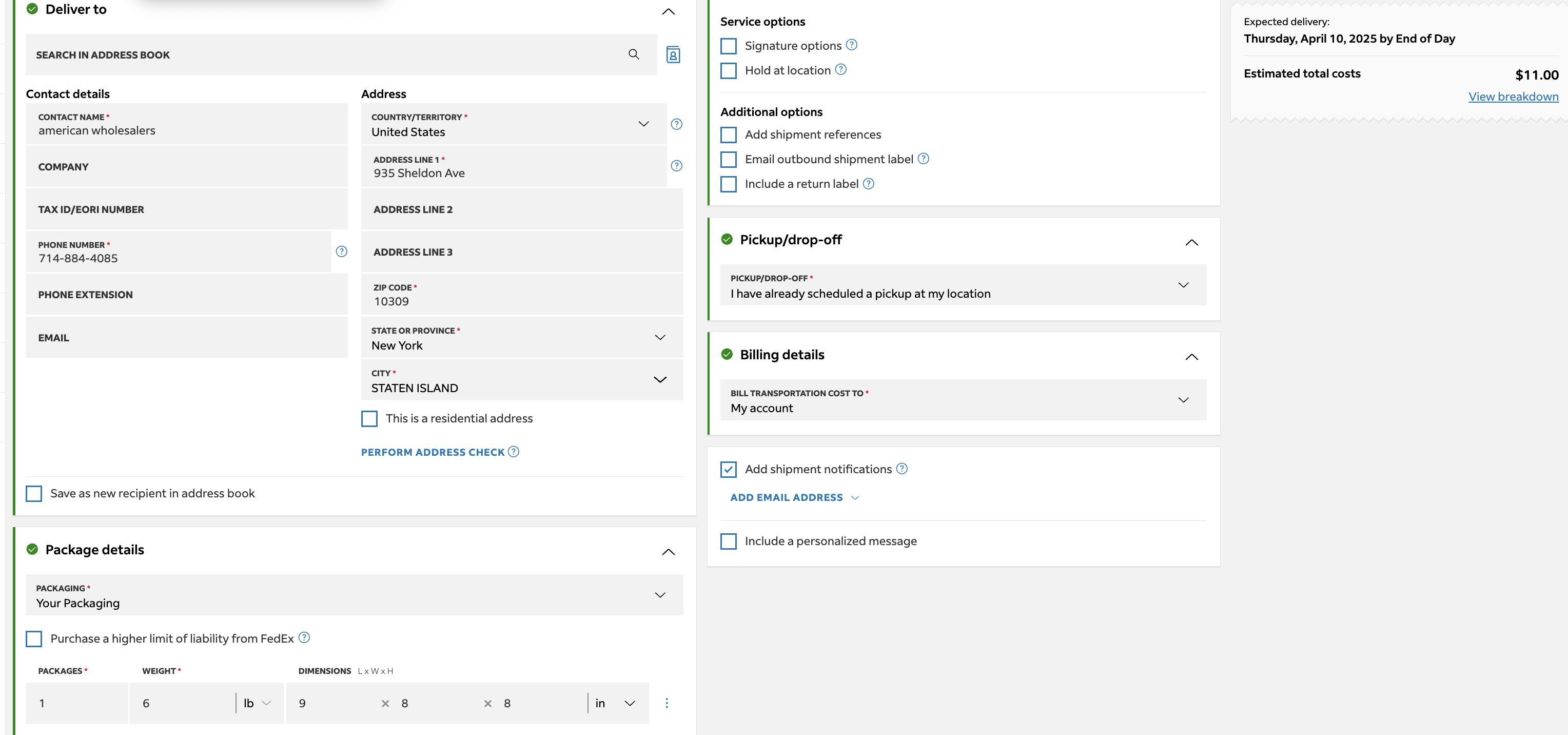Viewport: 1568px width, 735px height.
Task: Click Phone Extension field
Action: point(186,295)
